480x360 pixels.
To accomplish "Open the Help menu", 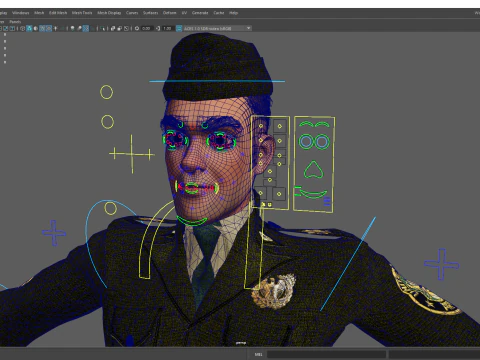I will coord(233,13).
